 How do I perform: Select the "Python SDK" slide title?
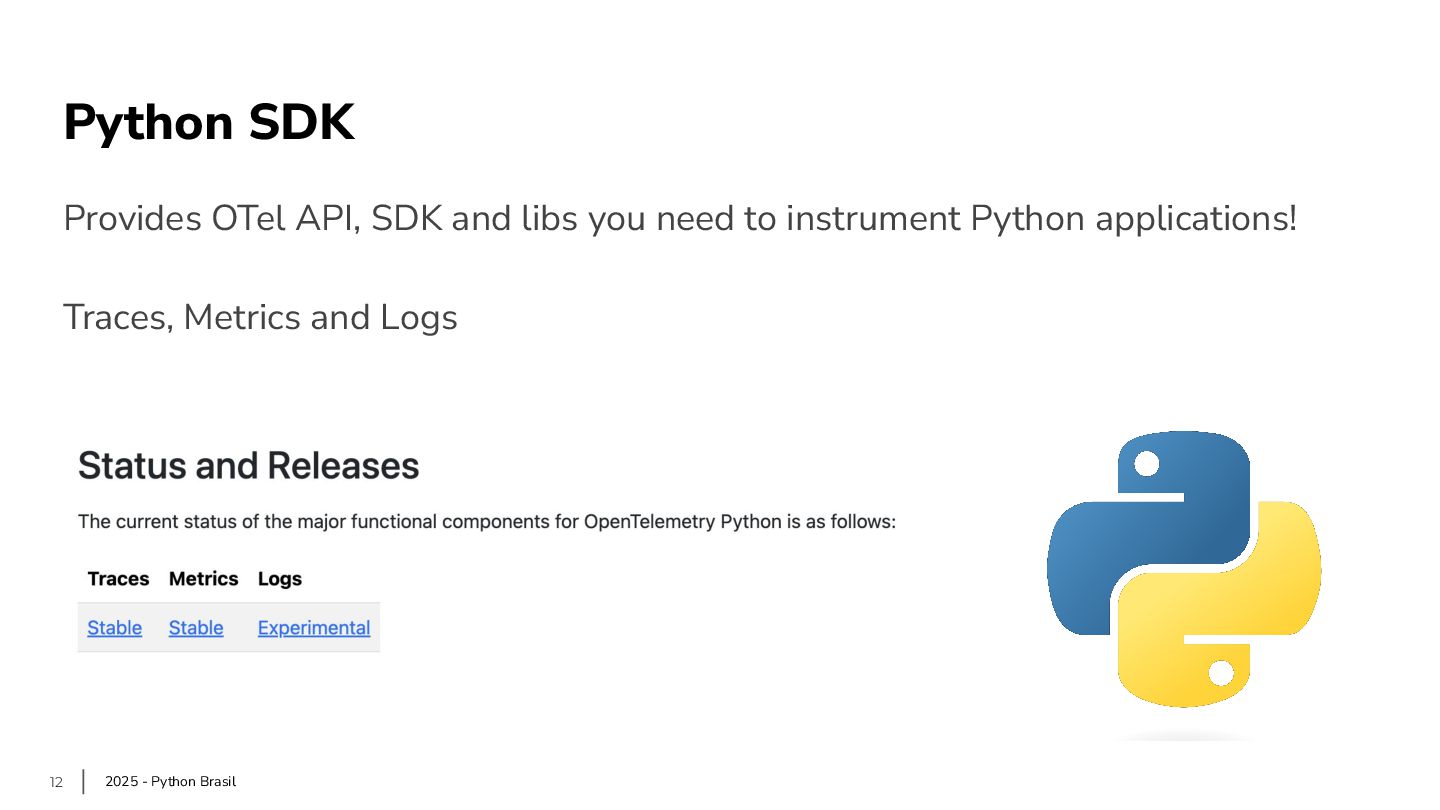pyautogui.click(x=208, y=123)
